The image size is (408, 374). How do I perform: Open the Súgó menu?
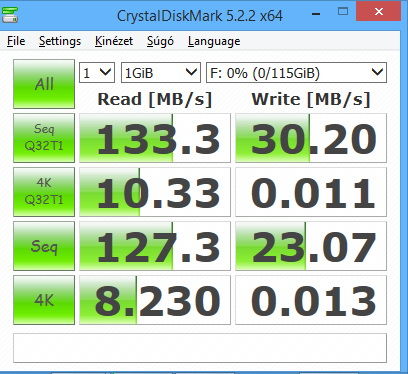tap(160, 41)
